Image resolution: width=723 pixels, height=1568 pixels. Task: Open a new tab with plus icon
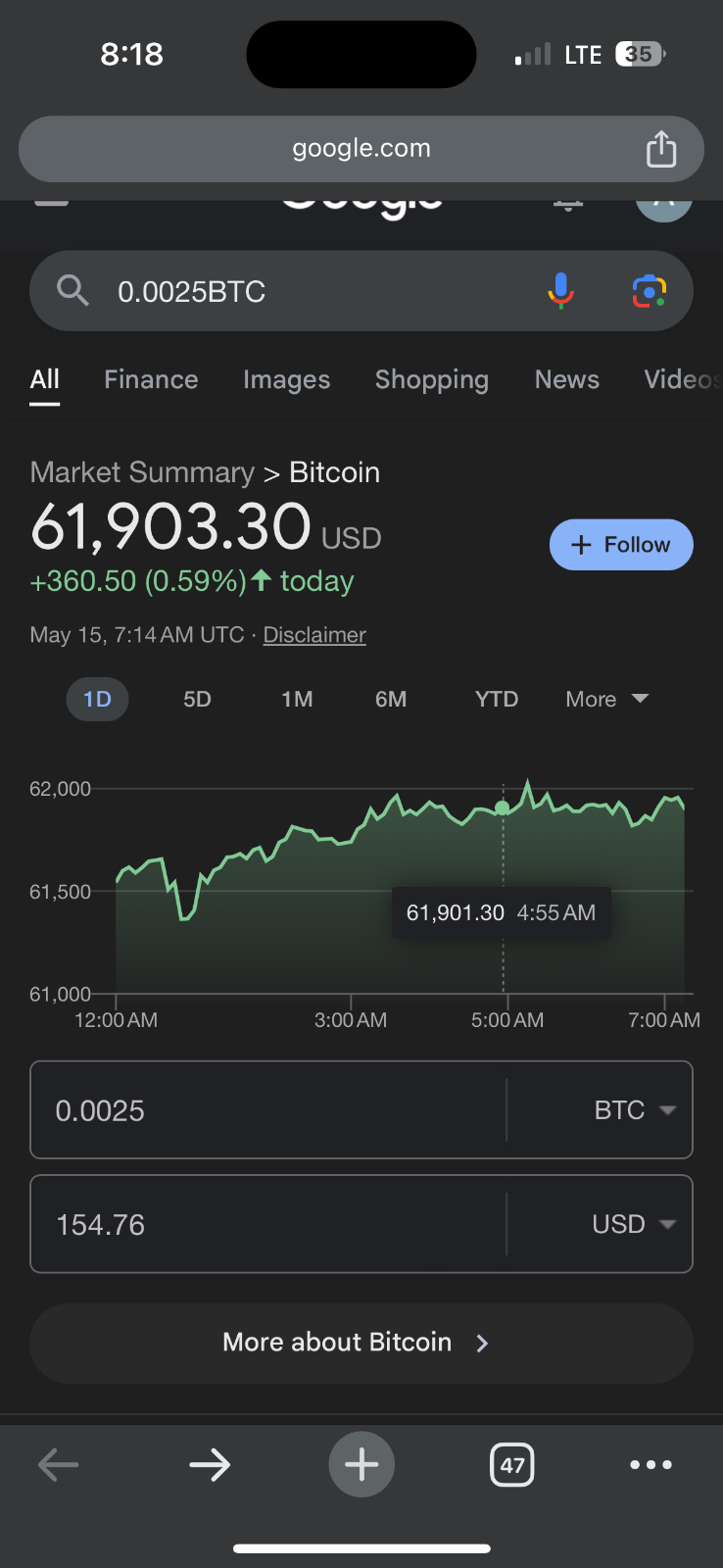click(361, 1464)
